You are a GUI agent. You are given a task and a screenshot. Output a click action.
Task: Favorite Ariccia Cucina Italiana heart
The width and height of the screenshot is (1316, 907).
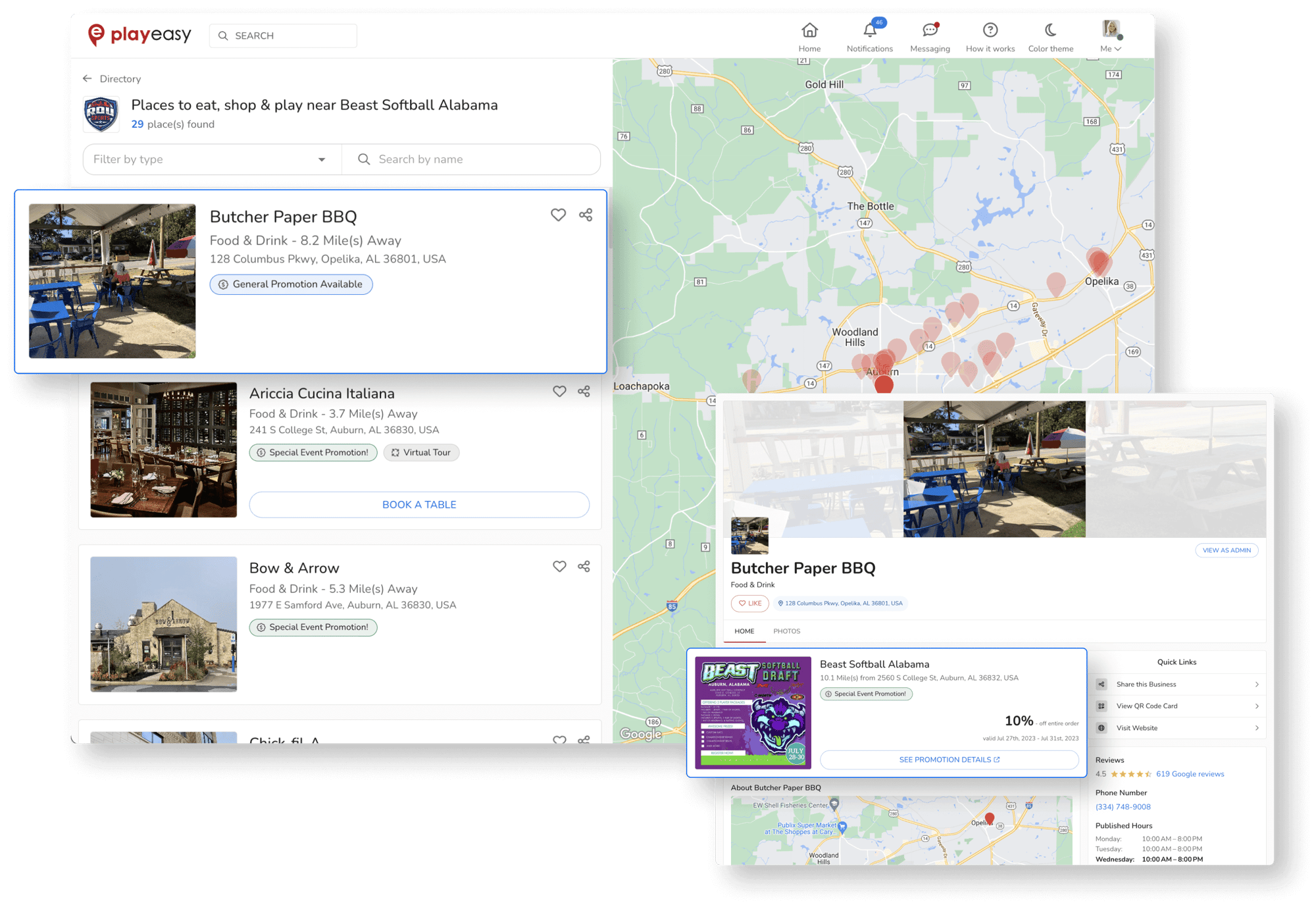(559, 391)
